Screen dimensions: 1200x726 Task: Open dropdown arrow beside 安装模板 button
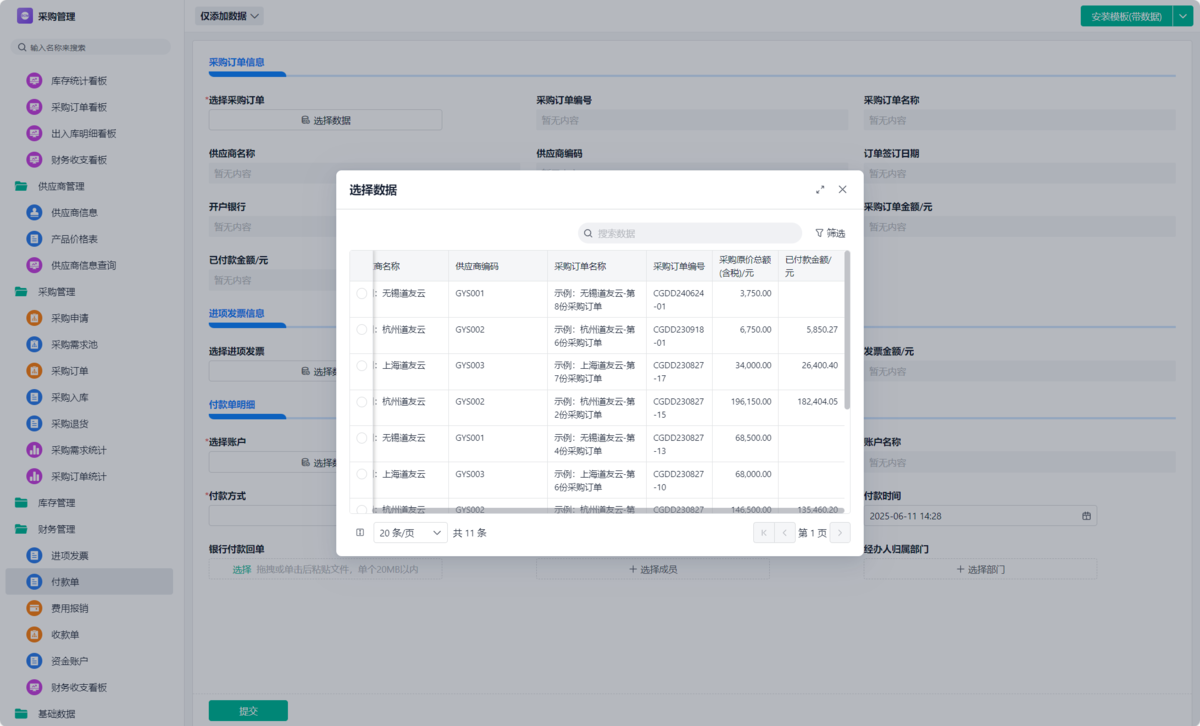pyautogui.click(x=1181, y=16)
